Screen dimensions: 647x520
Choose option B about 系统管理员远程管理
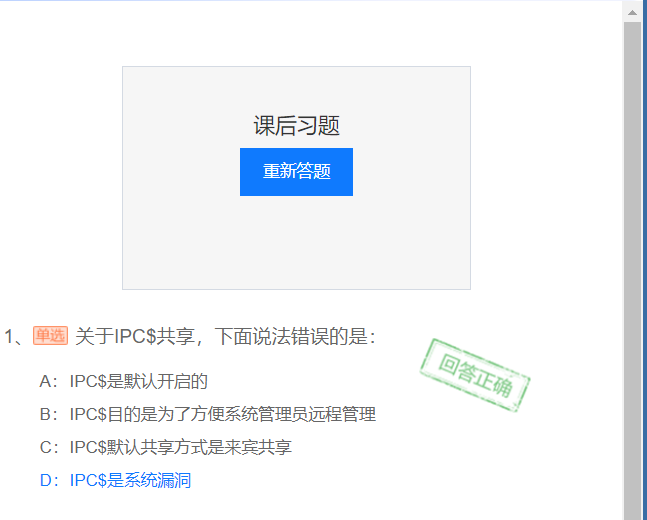click(208, 414)
